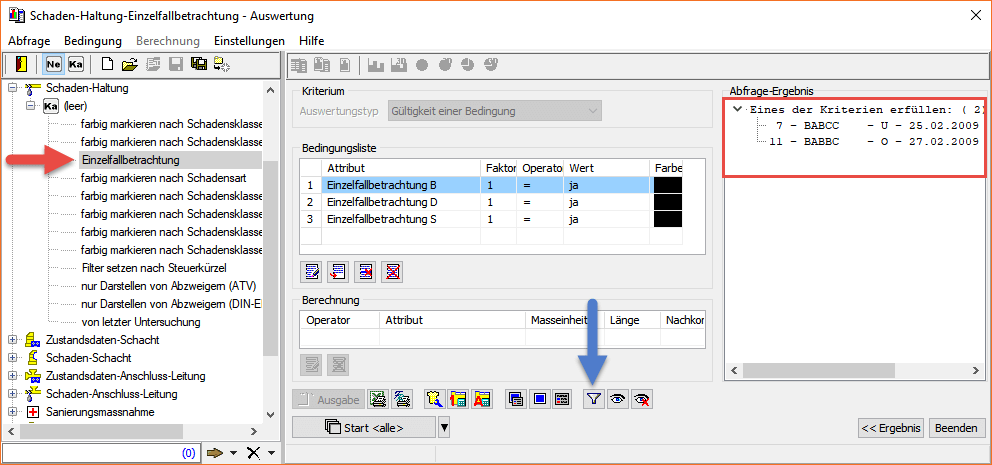Click the exit door icon in toolbar

21,65
